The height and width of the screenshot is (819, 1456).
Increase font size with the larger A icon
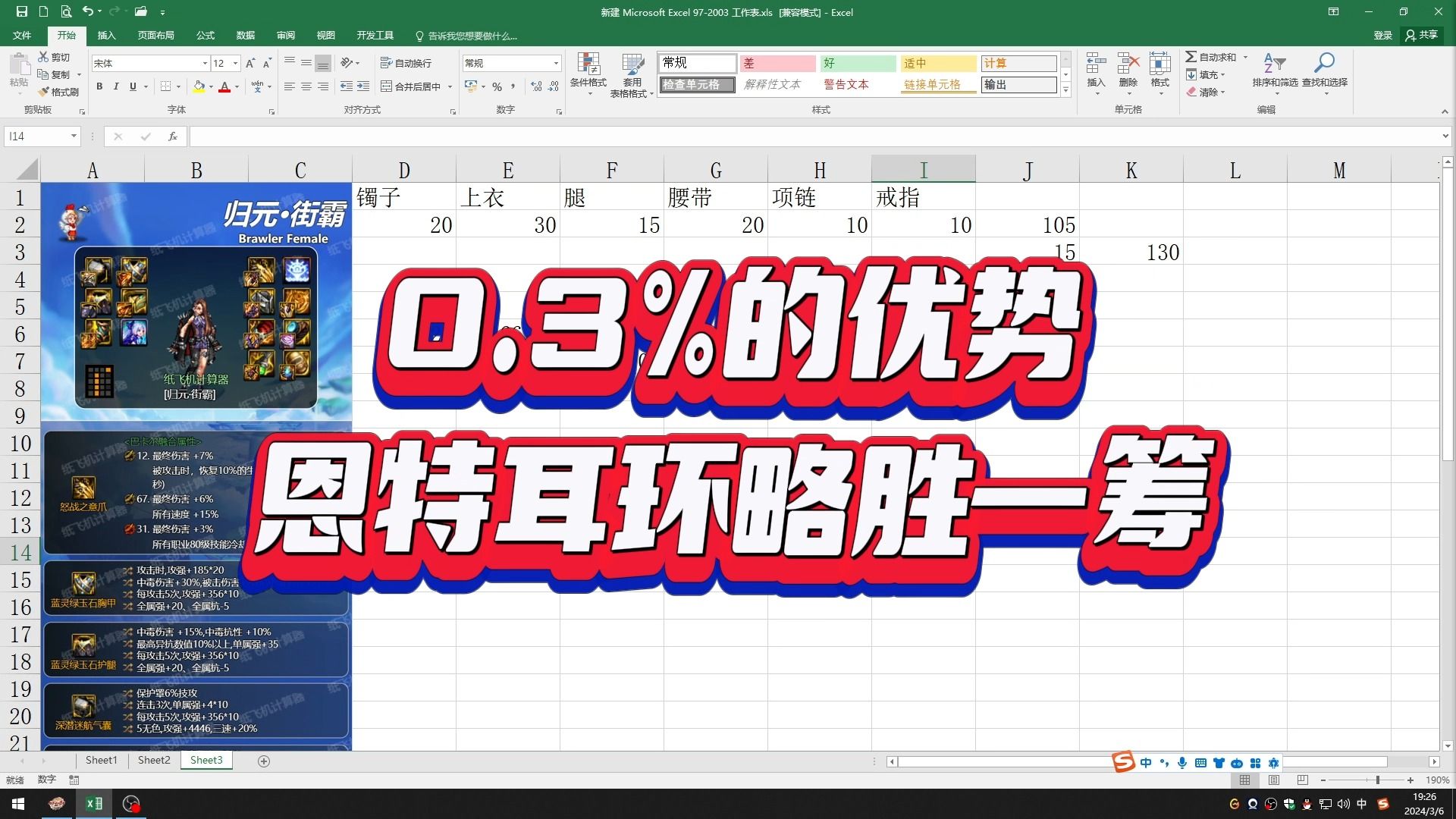tap(250, 63)
